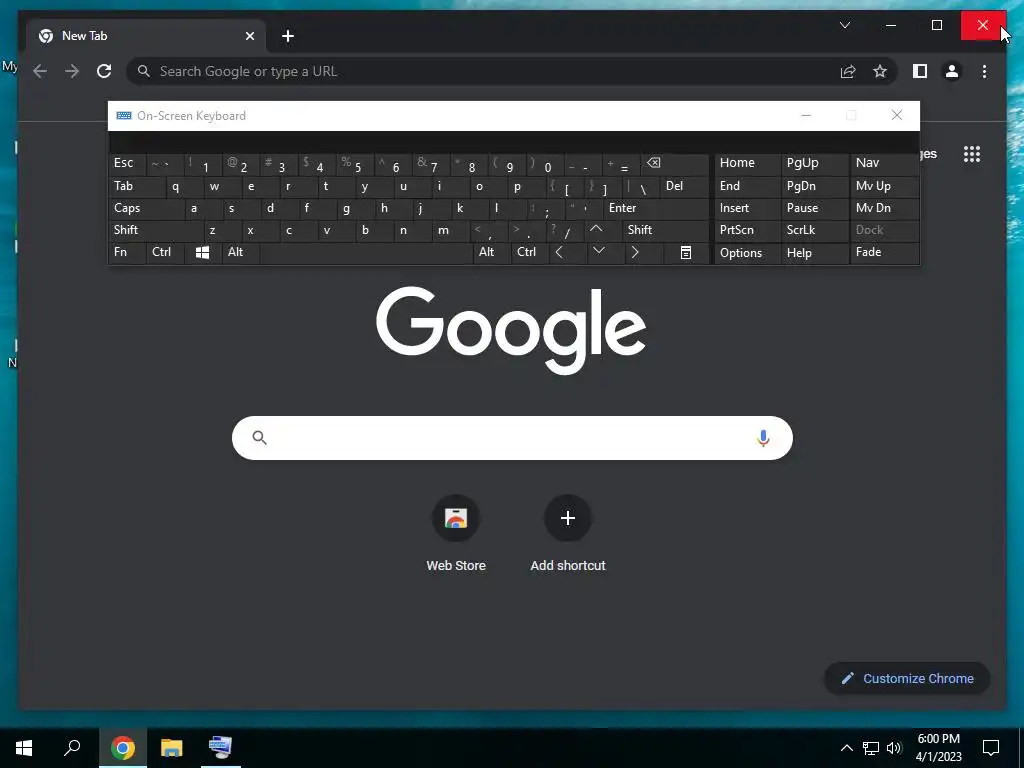Open Windows taskbar search

tap(72, 747)
